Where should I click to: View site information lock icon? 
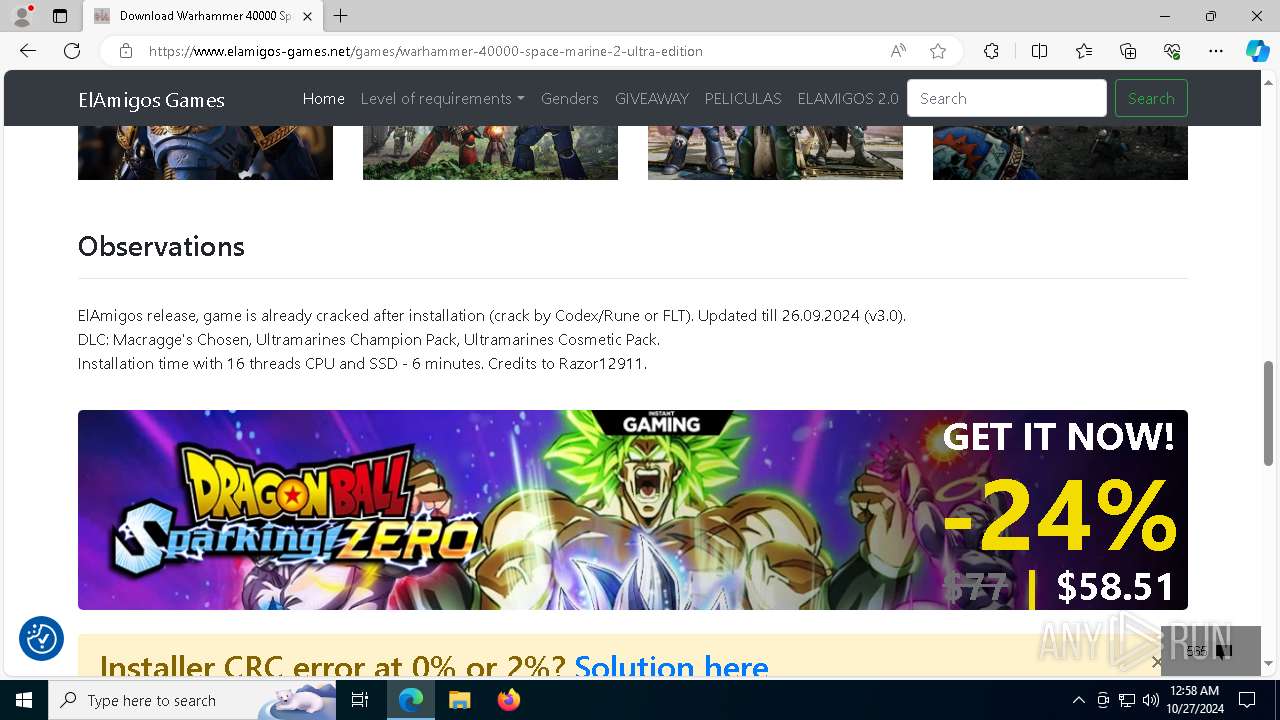click(125, 51)
